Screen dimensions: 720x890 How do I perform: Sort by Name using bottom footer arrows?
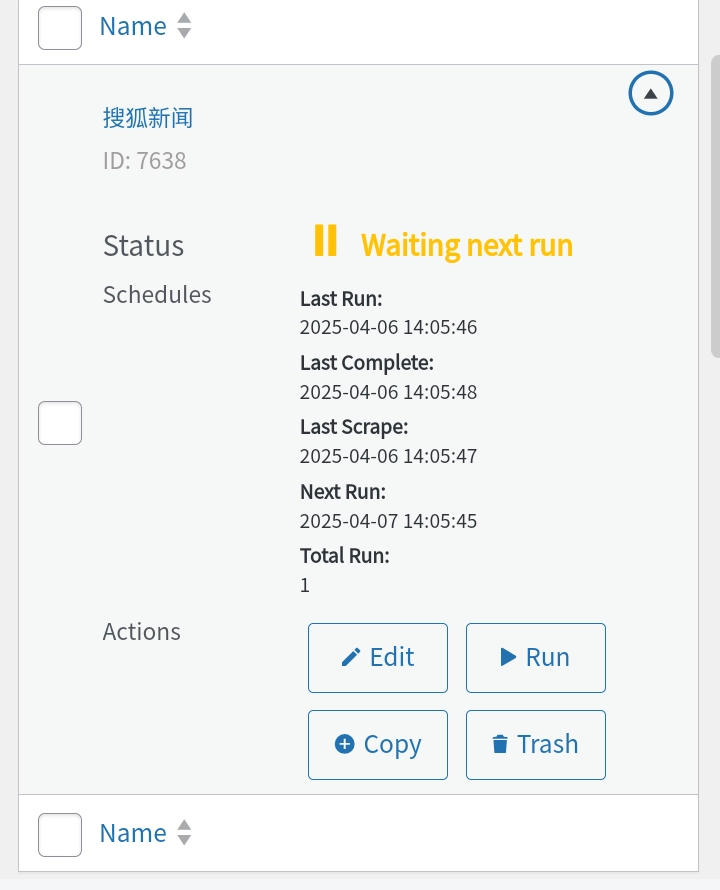184,833
